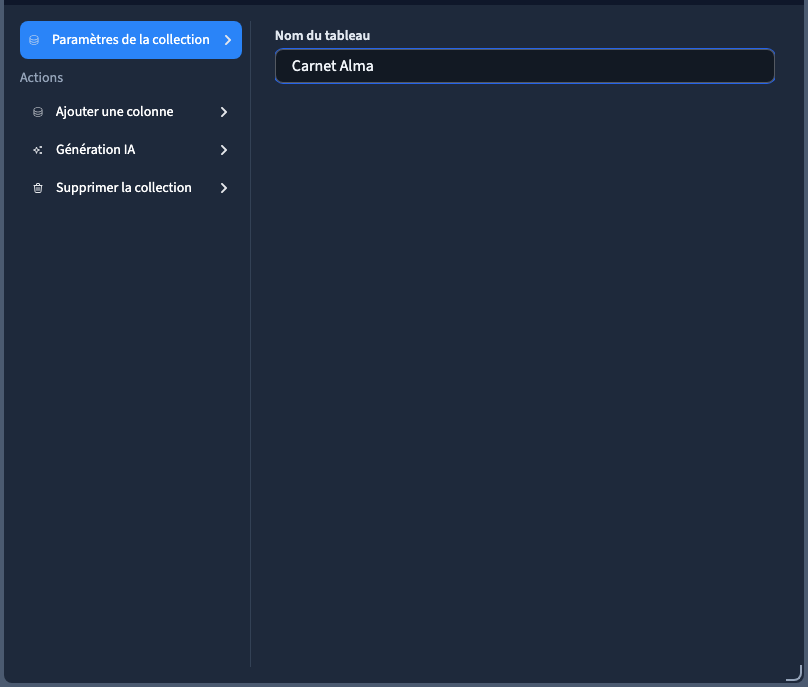
Task: Click the database icon beside Paramètres de la collection
Action: tap(34, 40)
